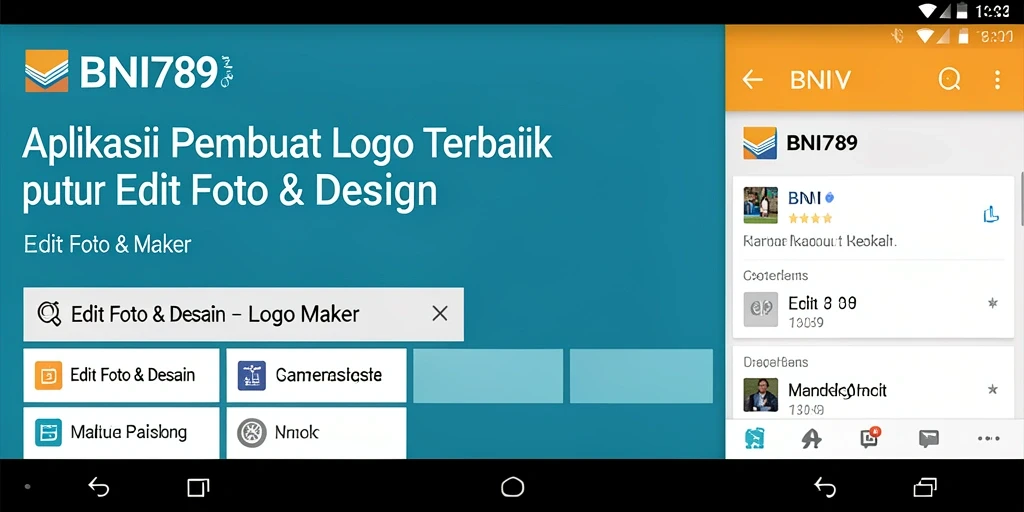Tap the BNI789 logo in right panel
This screenshot has height=512, width=1024.
click(x=760, y=143)
